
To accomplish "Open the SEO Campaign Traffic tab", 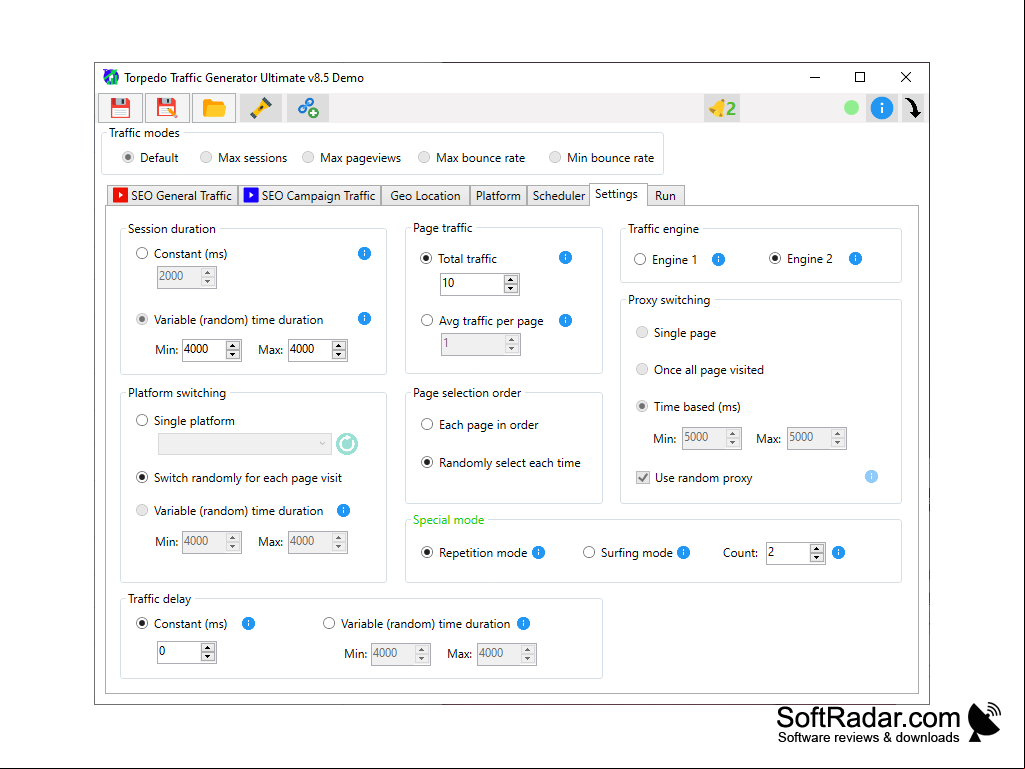I will click(310, 196).
